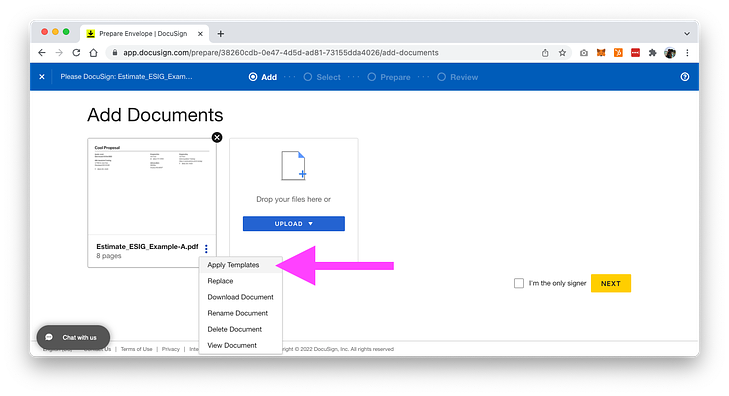
Task: Click the add-file document icon
Action: click(x=293, y=165)
